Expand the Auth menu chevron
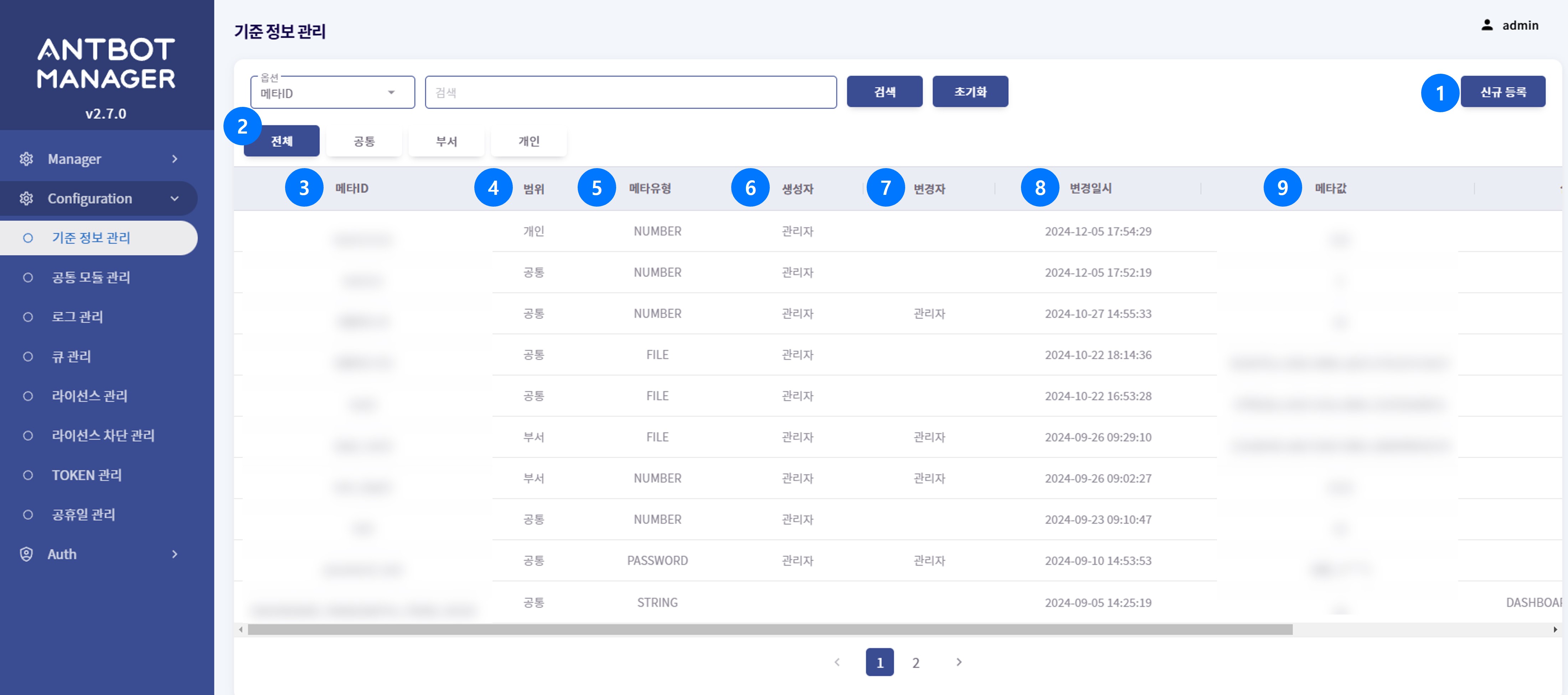The height and width of the screenshot is (695, 1568). tap(175, 554)
